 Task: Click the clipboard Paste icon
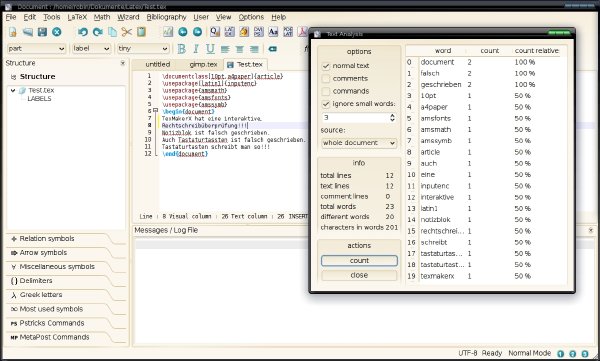(x=141, y=32)
